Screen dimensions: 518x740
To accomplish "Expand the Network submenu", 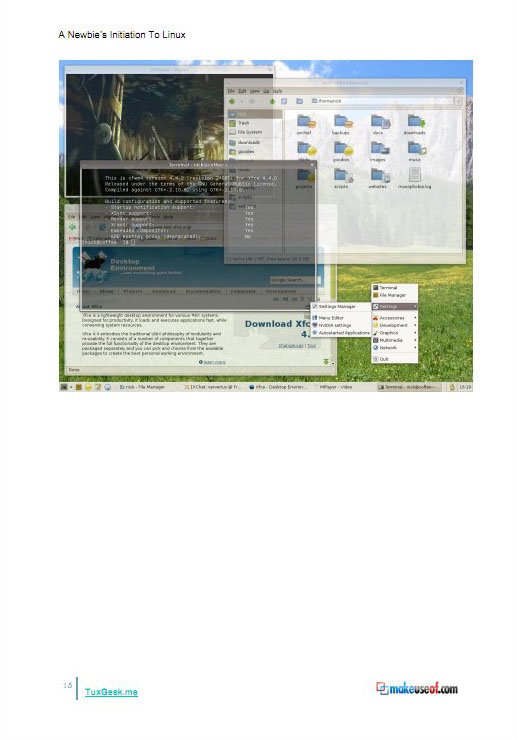I will coord(394,348).
